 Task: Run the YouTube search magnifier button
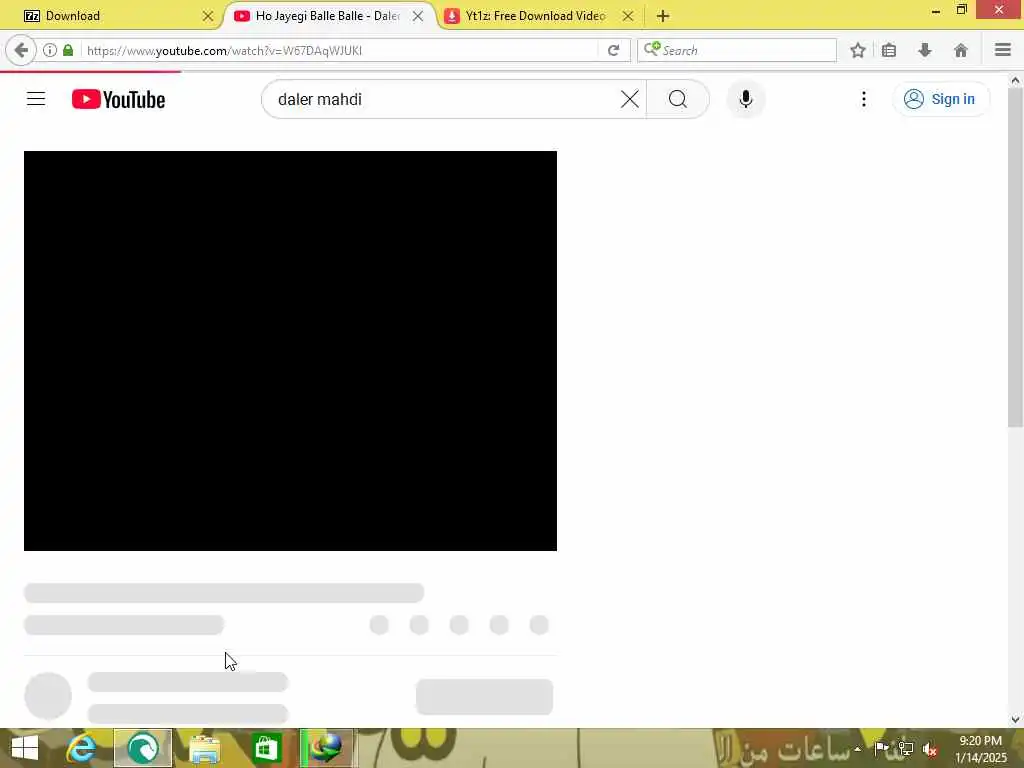pos(678,99)
